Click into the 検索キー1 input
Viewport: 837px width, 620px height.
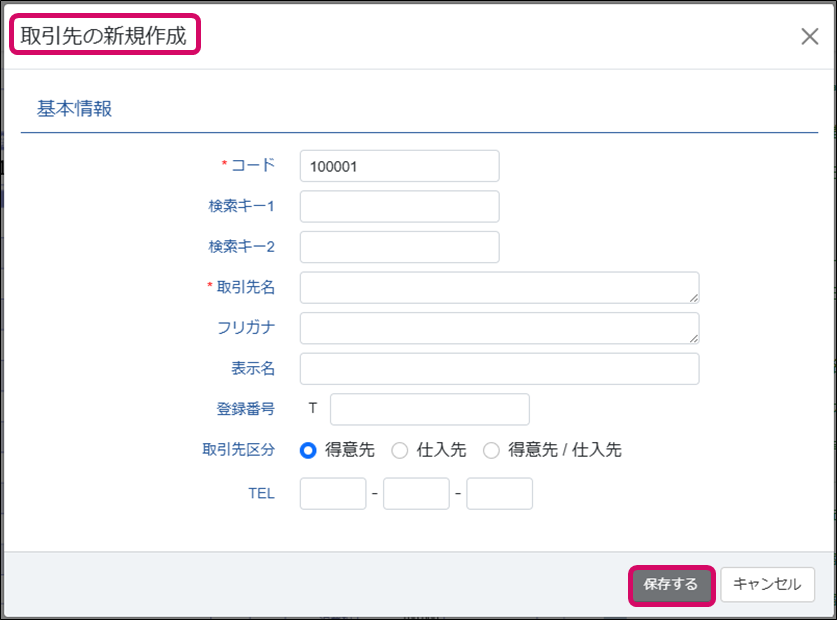[399, 206]
